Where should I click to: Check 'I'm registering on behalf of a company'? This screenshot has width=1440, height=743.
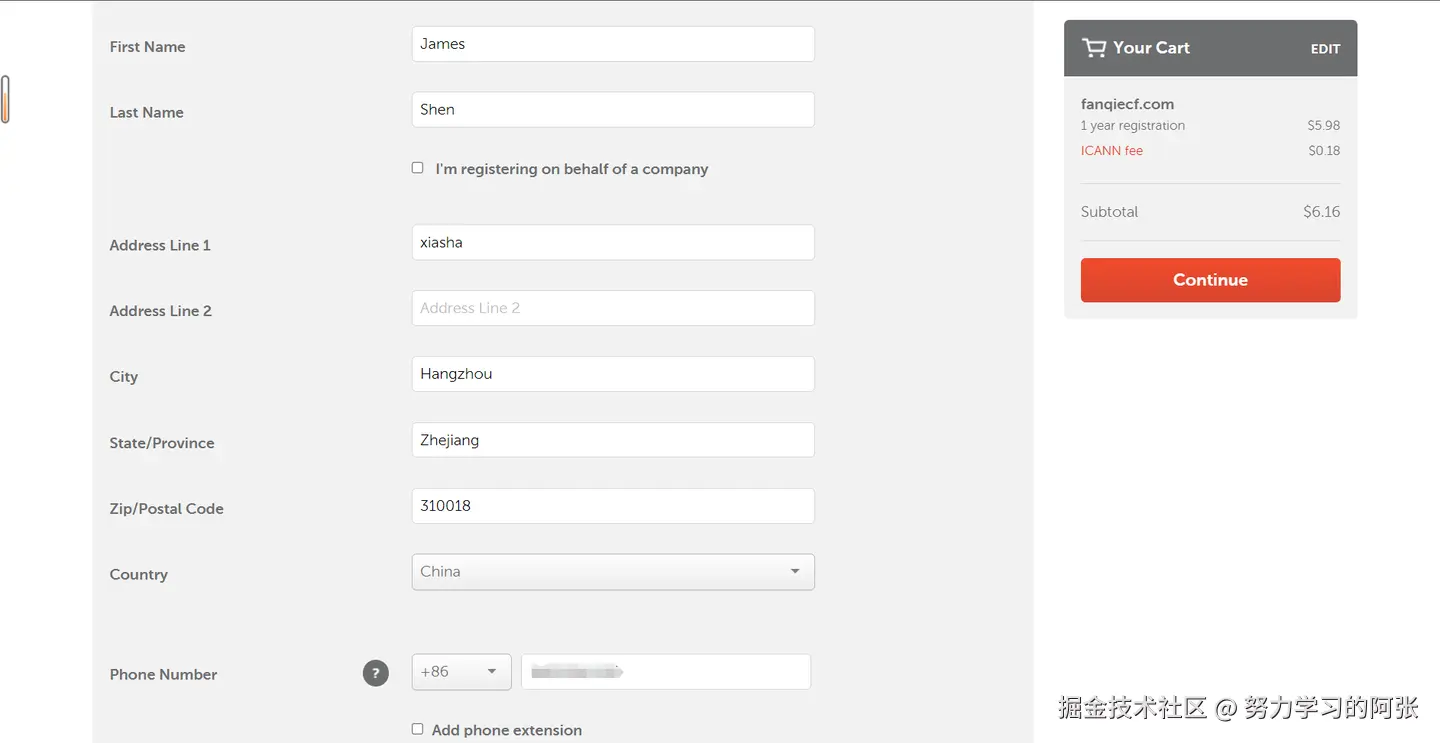(418, 168)
